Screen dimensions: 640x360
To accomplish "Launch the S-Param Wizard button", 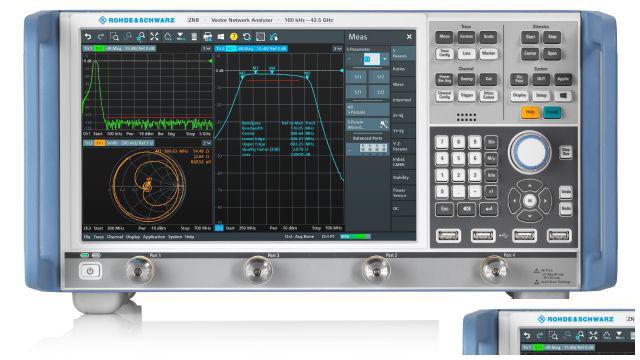I will click(x=367, y=124).
